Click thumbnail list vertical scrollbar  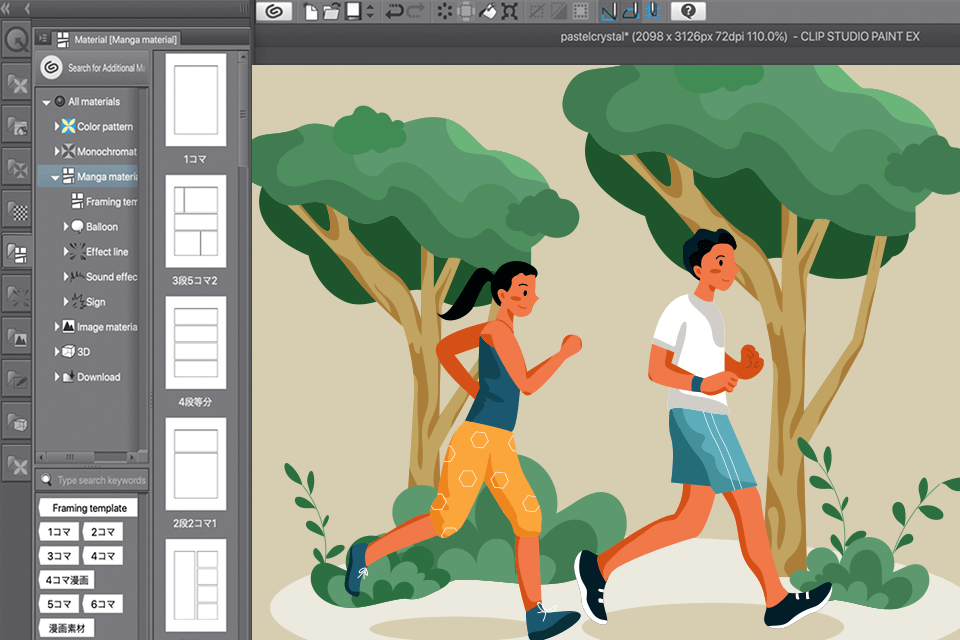(243, 113)
